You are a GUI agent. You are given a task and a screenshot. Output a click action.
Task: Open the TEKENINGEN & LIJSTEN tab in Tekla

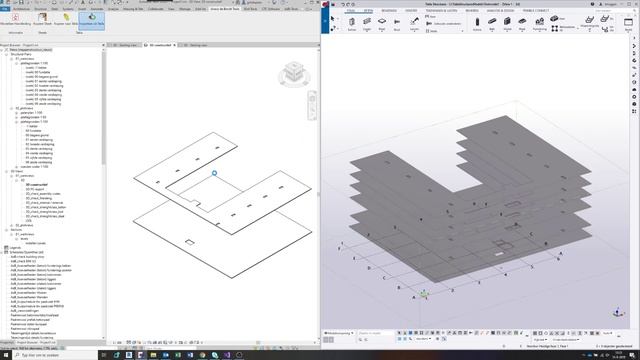[x=441, y=11]
